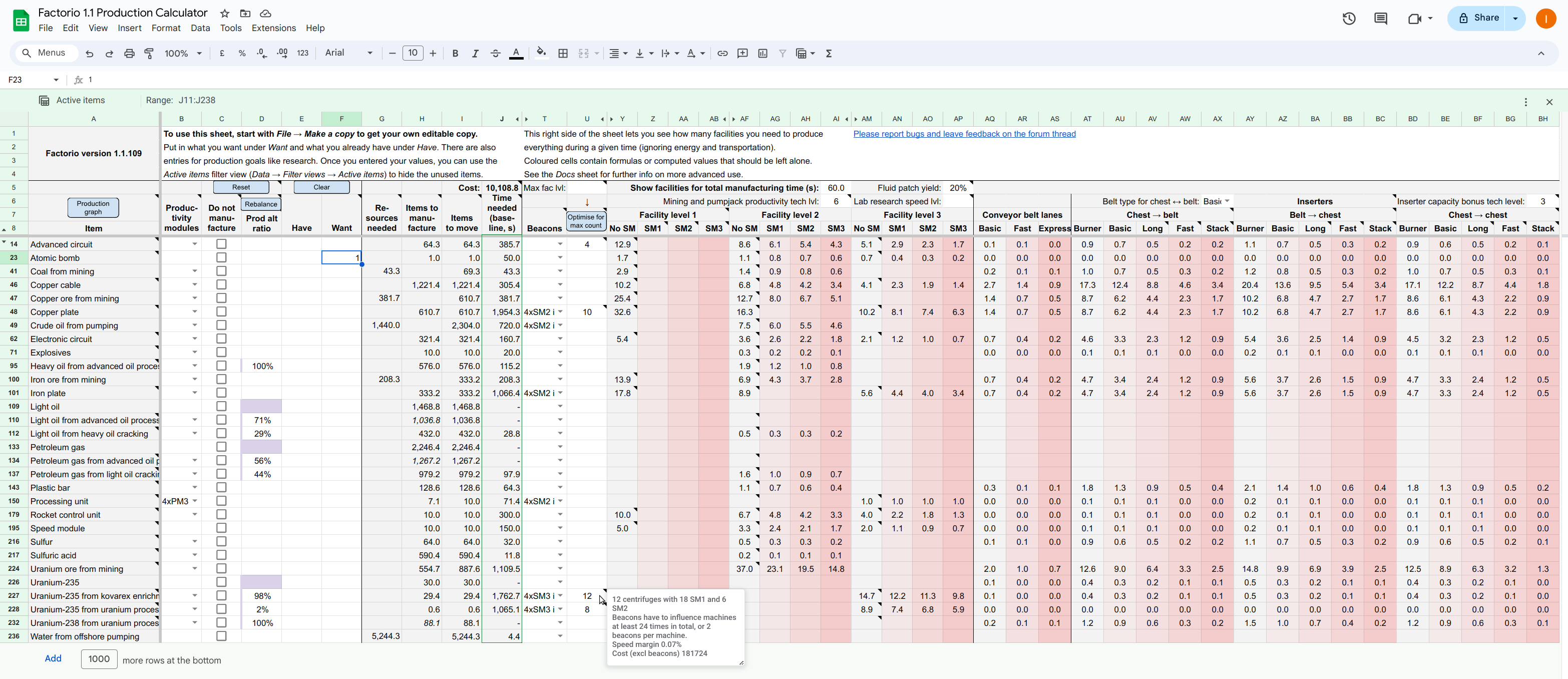The width and height of the screenshot is (1568, 679).
Task: Apply strikethrough formatting
Action: click(x=496, y=54)
